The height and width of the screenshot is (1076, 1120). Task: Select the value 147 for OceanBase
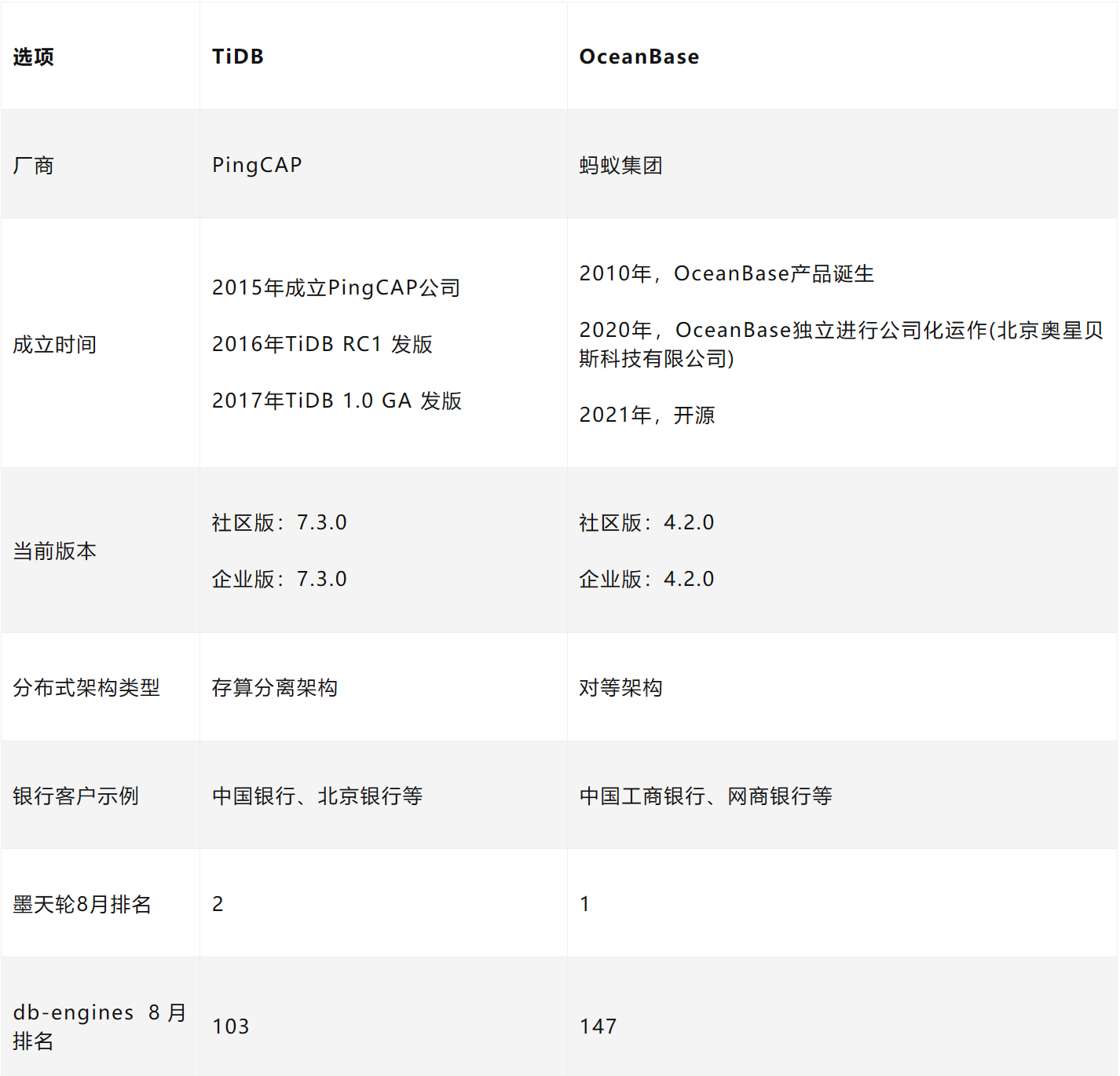[x=598, y=1026]
